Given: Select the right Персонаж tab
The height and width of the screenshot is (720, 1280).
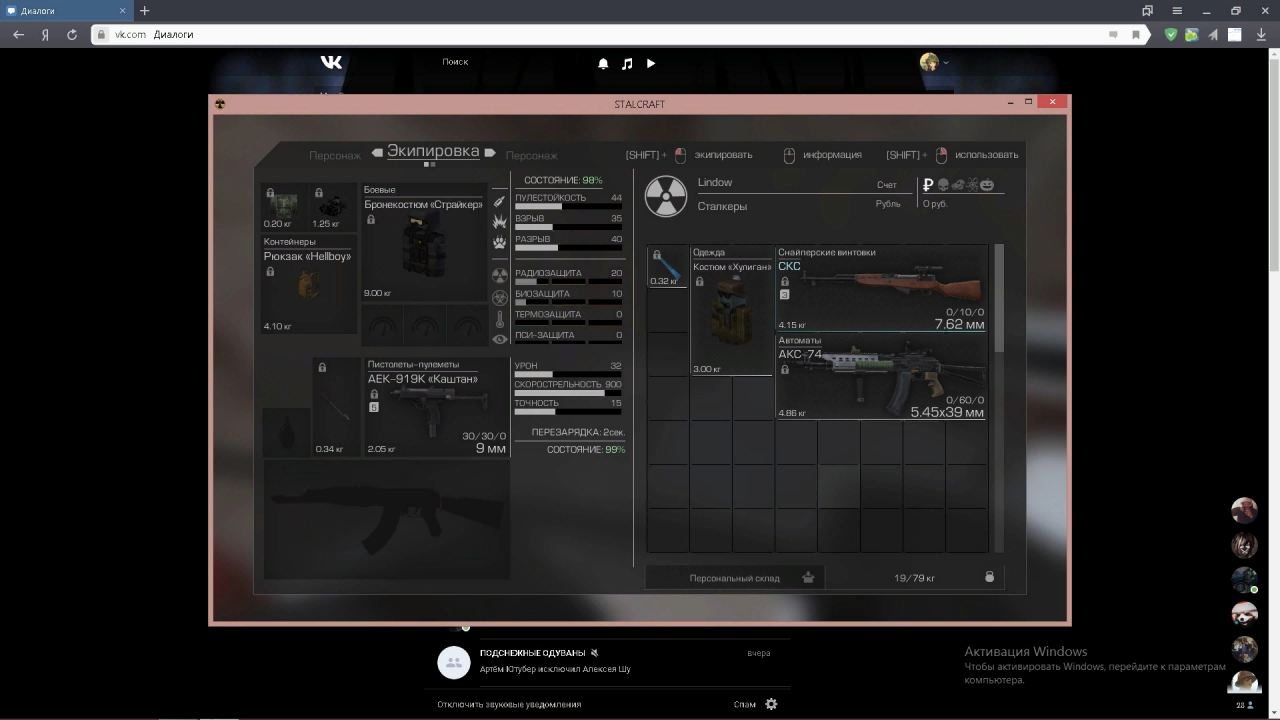Looking at the screenshot, I should [x=532, y=156].
